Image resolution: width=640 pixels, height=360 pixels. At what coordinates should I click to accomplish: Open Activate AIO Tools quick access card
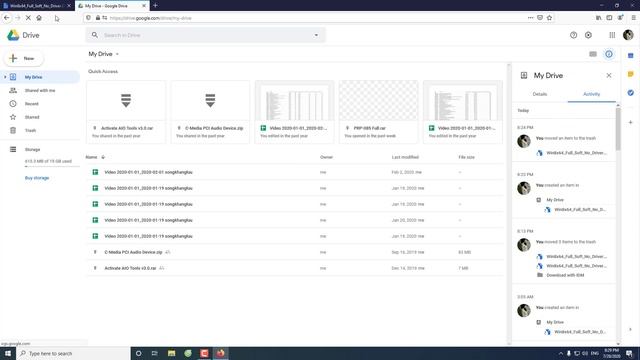(x=126, y=112)
